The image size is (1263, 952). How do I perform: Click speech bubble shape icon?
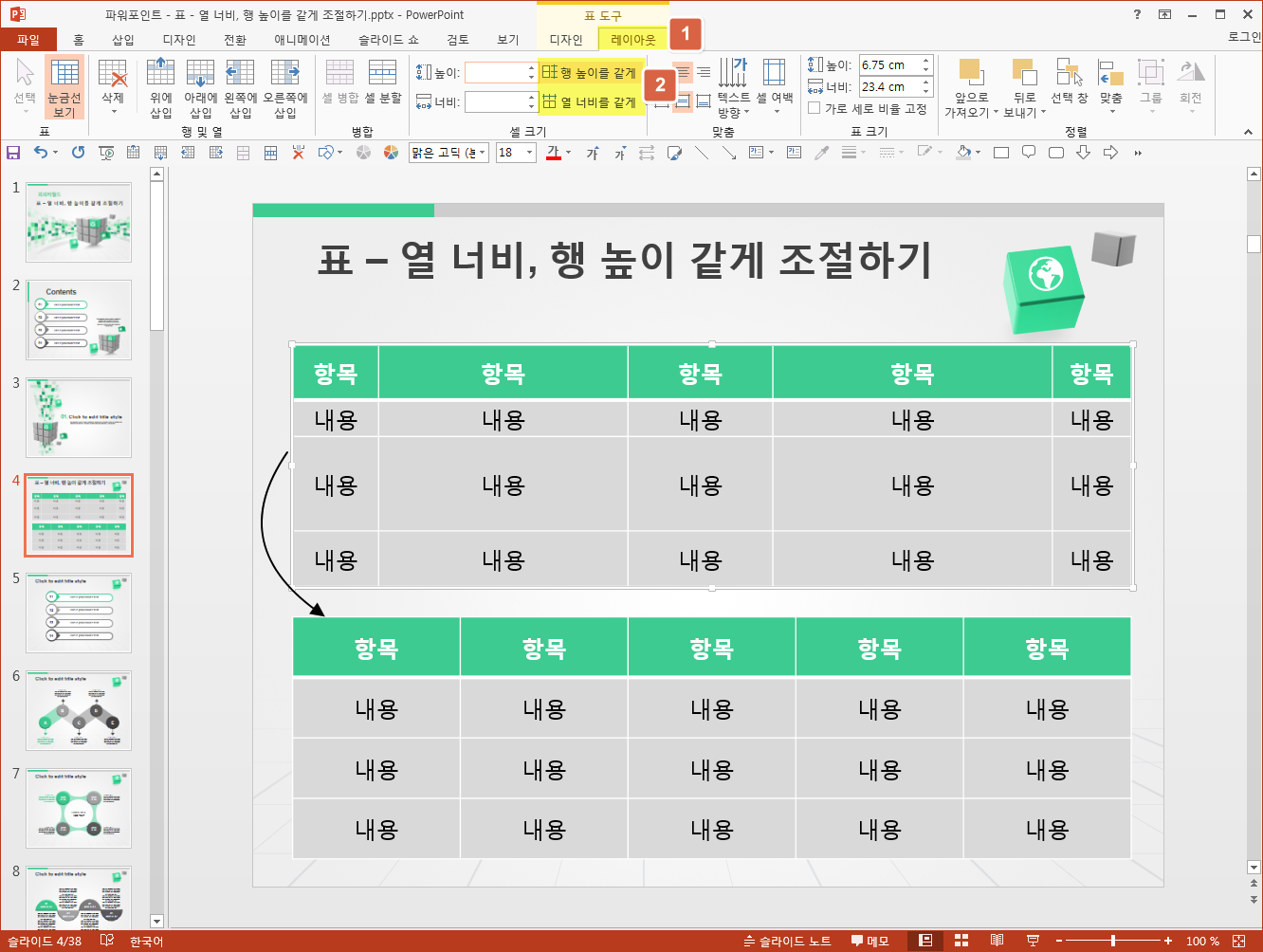tap(1029, 153)
